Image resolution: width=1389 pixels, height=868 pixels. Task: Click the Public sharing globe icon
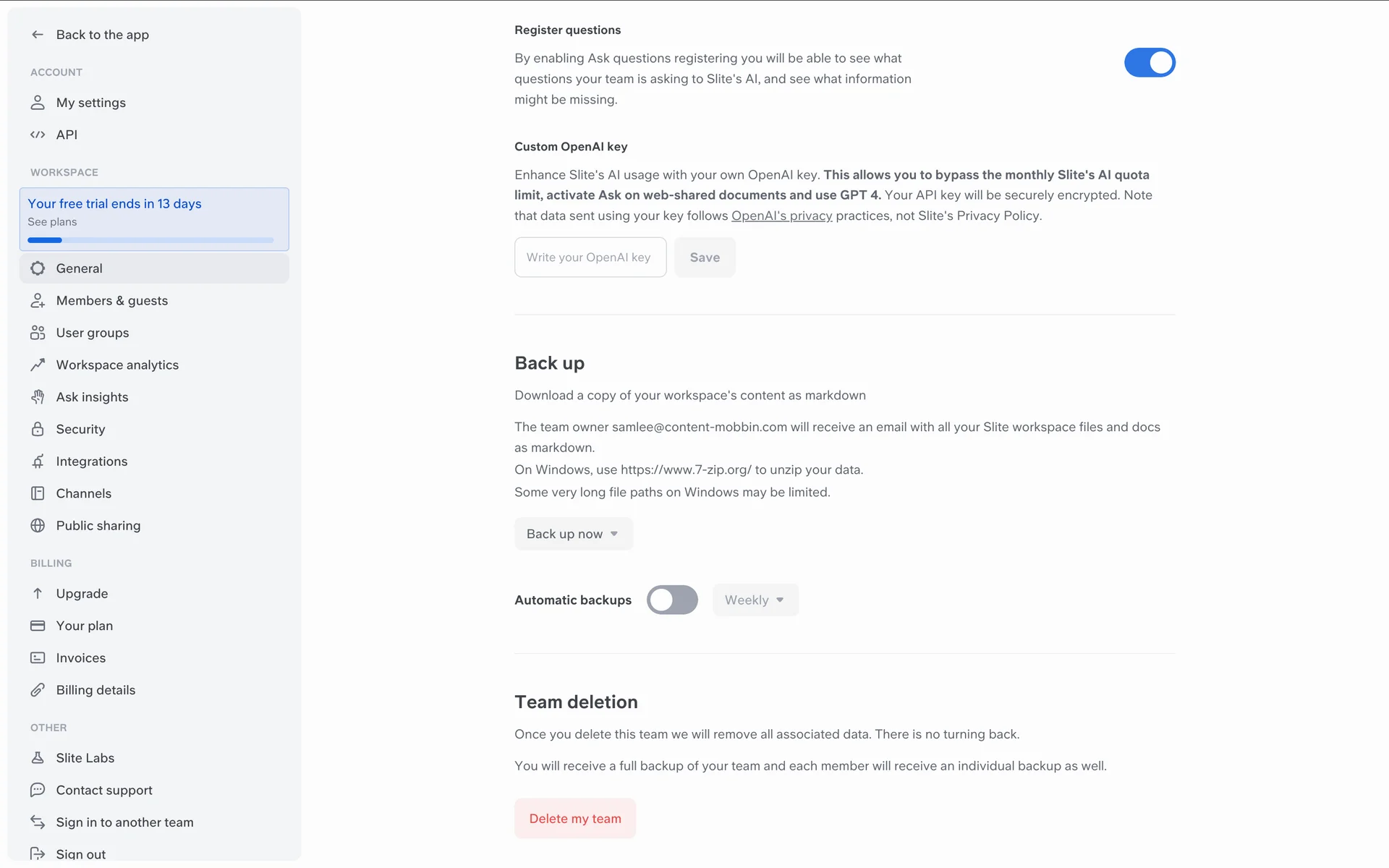[x=38, y=526]
